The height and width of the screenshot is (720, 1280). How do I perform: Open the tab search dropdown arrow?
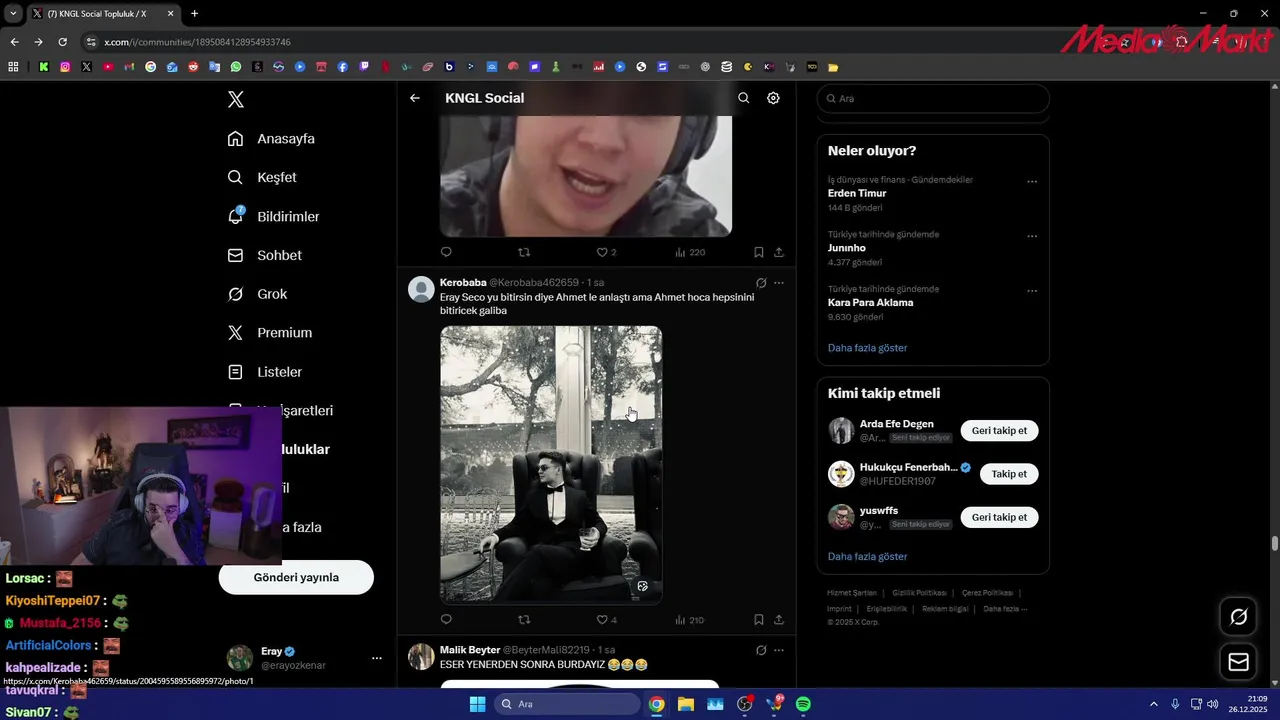click(11, 13)
